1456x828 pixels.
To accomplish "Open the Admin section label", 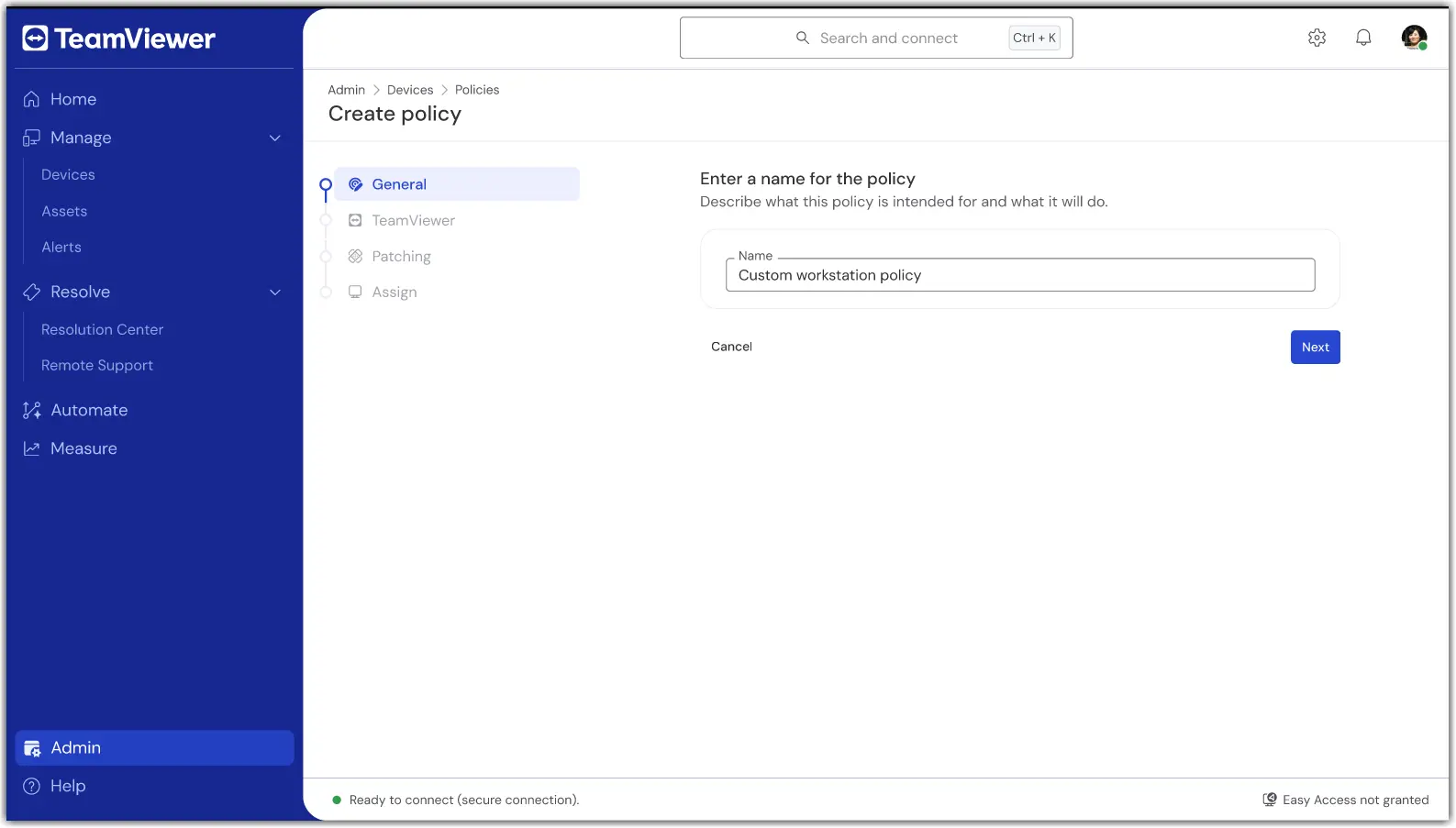I will 76,748.
